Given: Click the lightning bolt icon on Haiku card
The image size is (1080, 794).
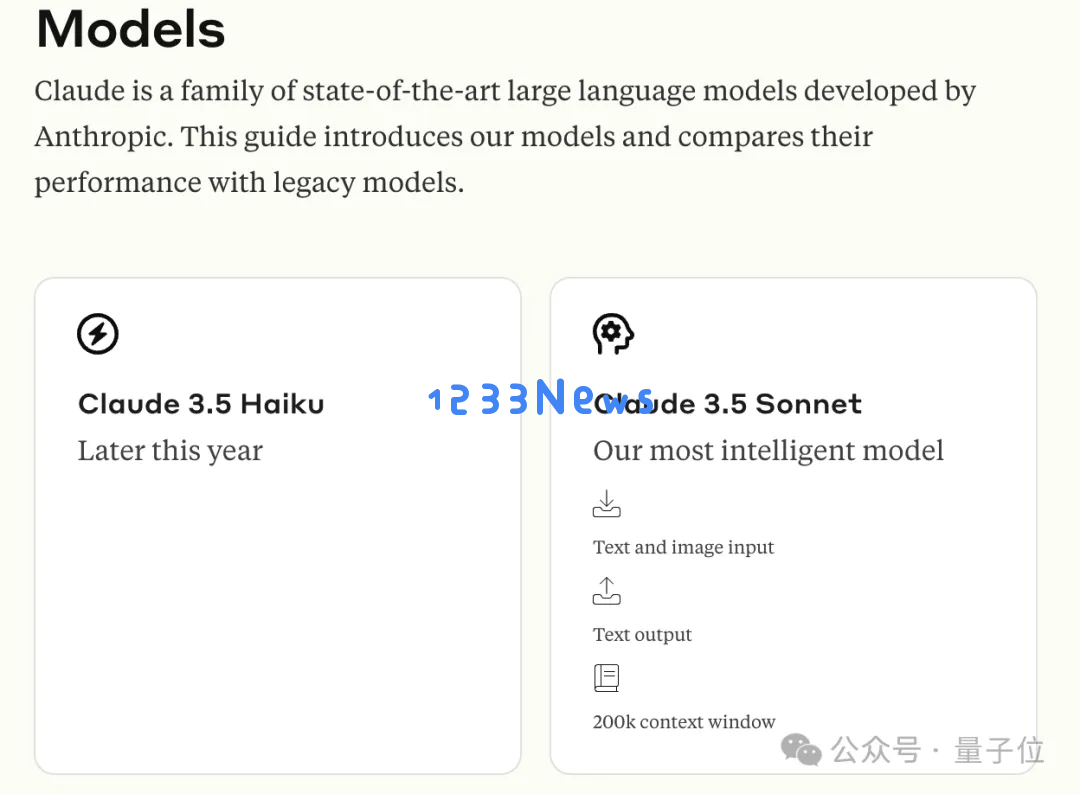Looking at the screenshot, I should point(98,334).
